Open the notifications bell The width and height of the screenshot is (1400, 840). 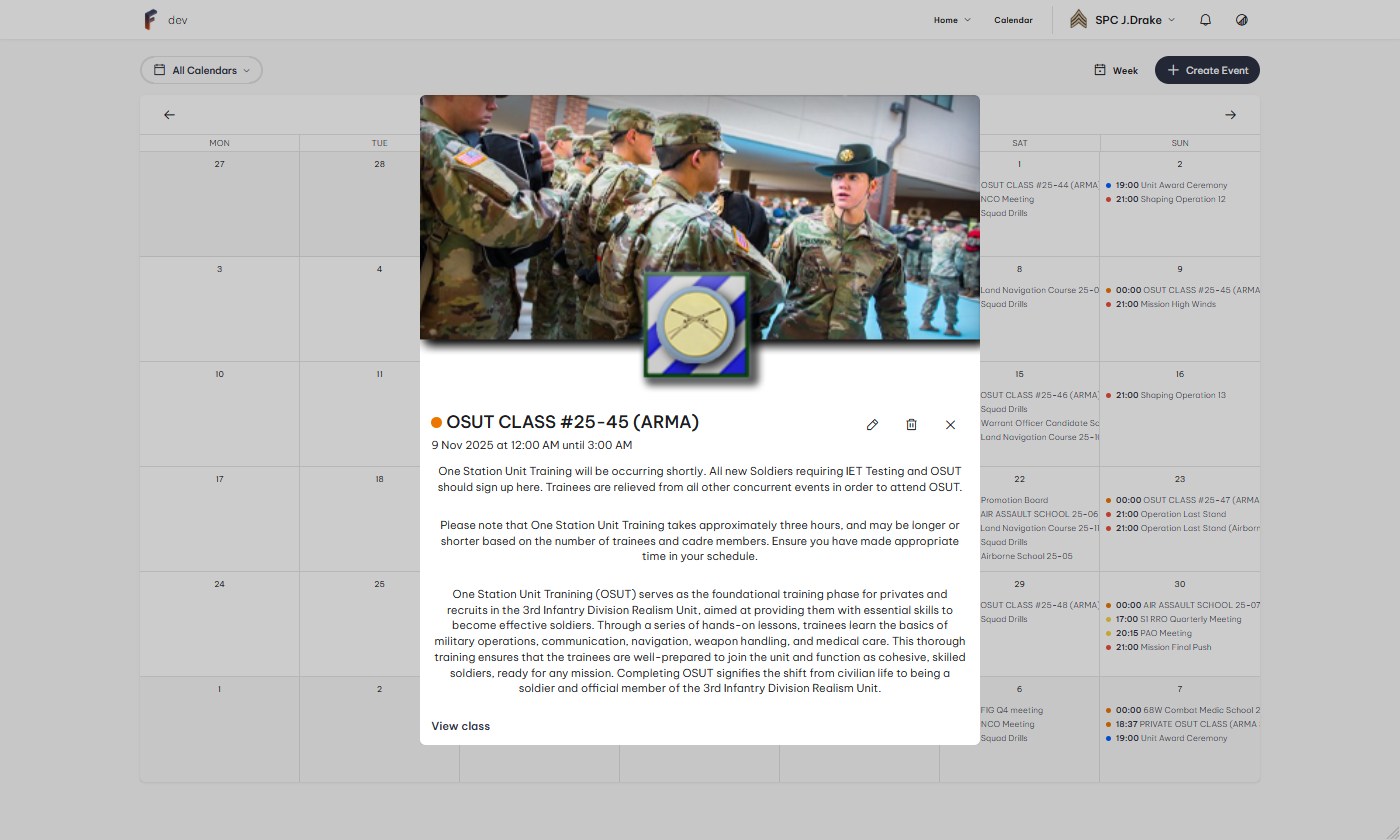click(1205, 20)
